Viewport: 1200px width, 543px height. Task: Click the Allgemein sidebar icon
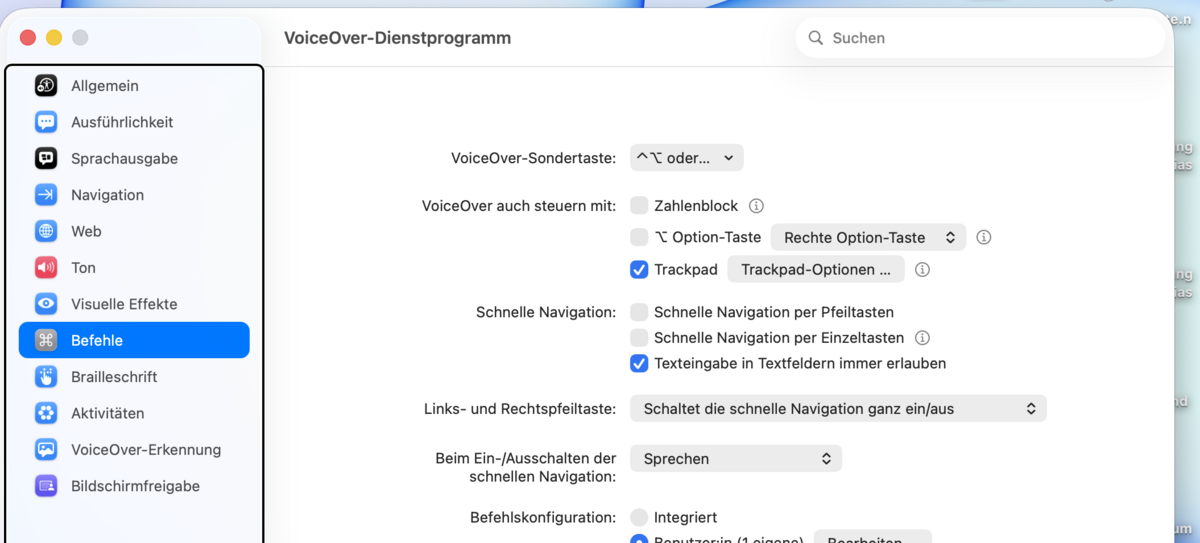click(46, 86)
